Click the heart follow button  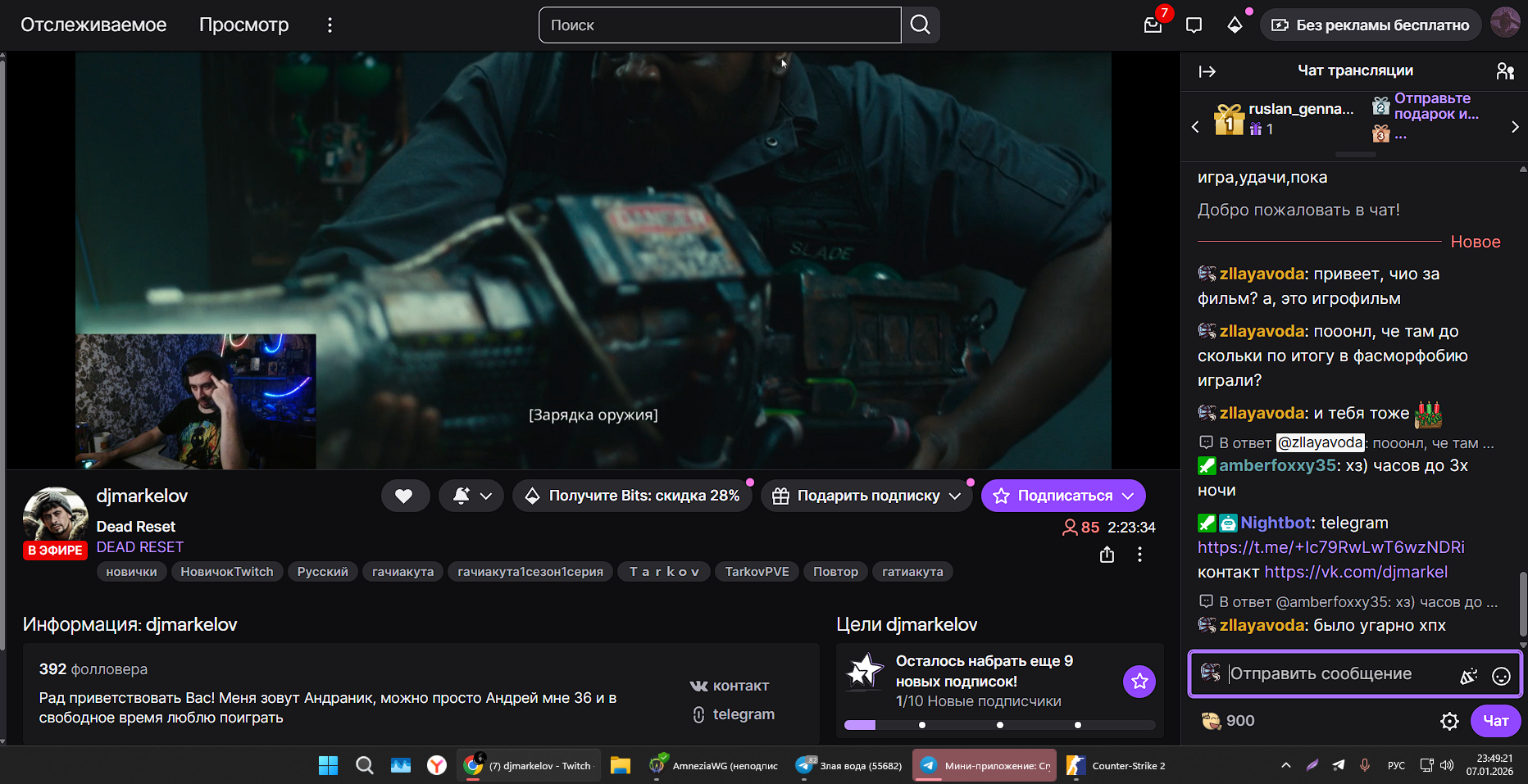(404, 496)
